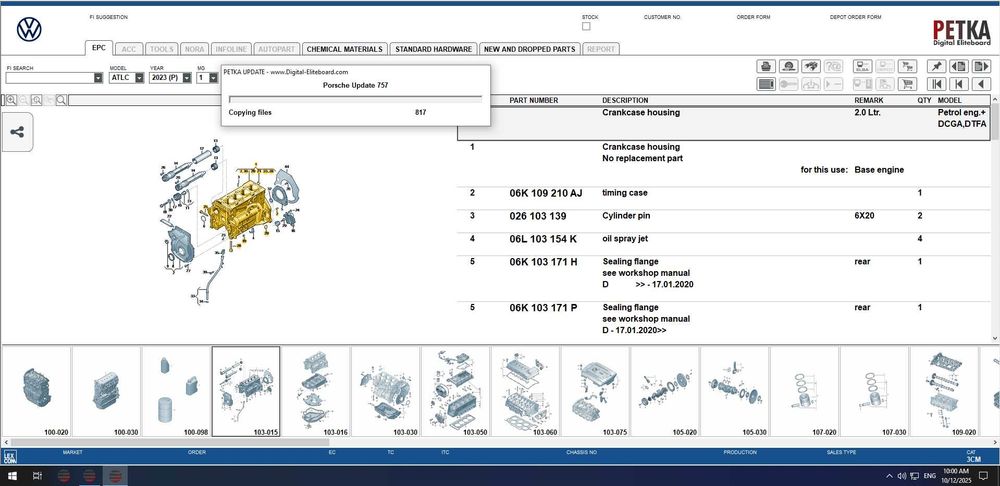1000x486 pixels.
Task: Show hidden system tray icons
Action: click(889, 476)
